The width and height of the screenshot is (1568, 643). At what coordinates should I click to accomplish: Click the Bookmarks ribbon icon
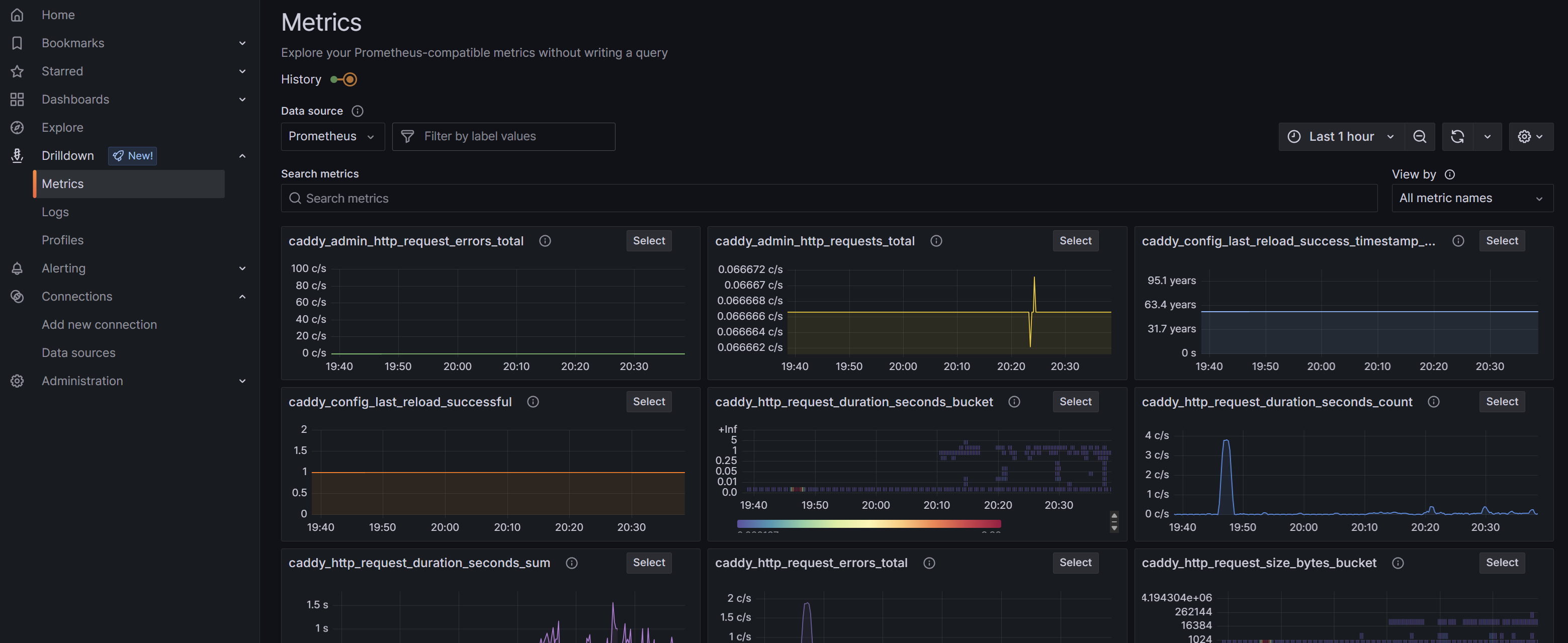point(17,43)
